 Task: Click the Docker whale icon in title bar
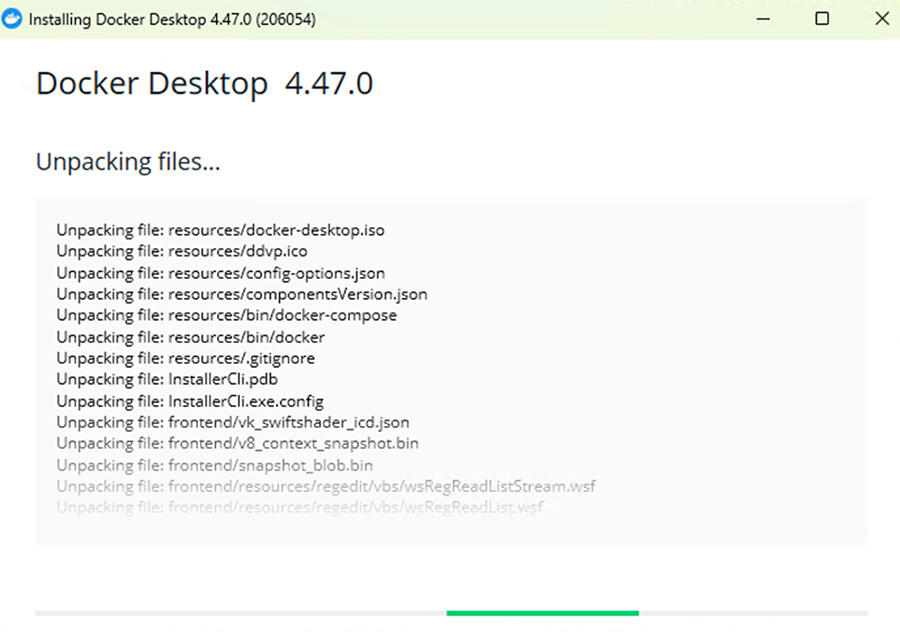point(14,19)
